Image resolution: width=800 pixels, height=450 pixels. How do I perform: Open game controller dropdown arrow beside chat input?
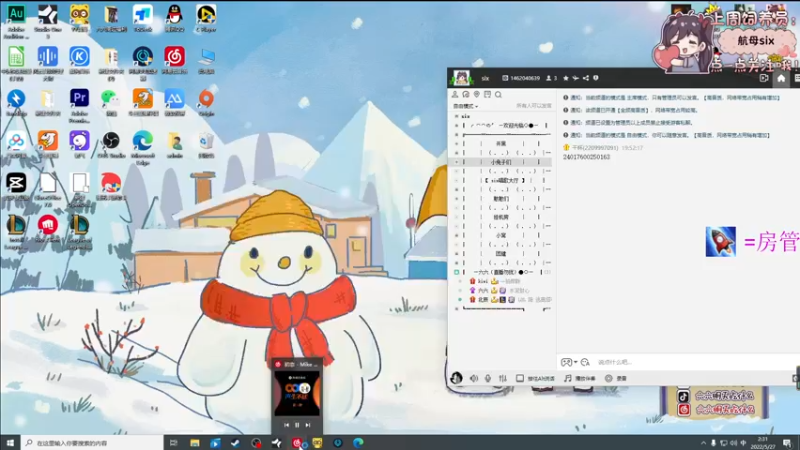(x=576, y=362)
